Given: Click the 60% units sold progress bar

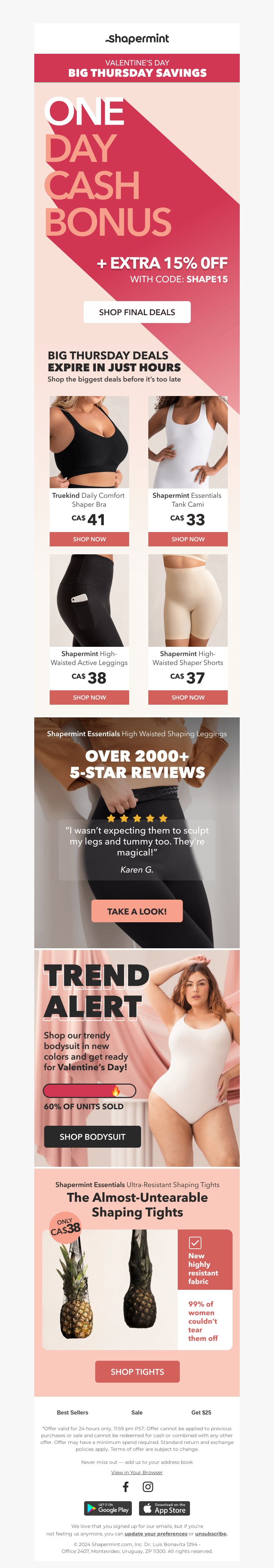Looking at the screenshot, I should pyautogui.click(x=89, y=1090).
